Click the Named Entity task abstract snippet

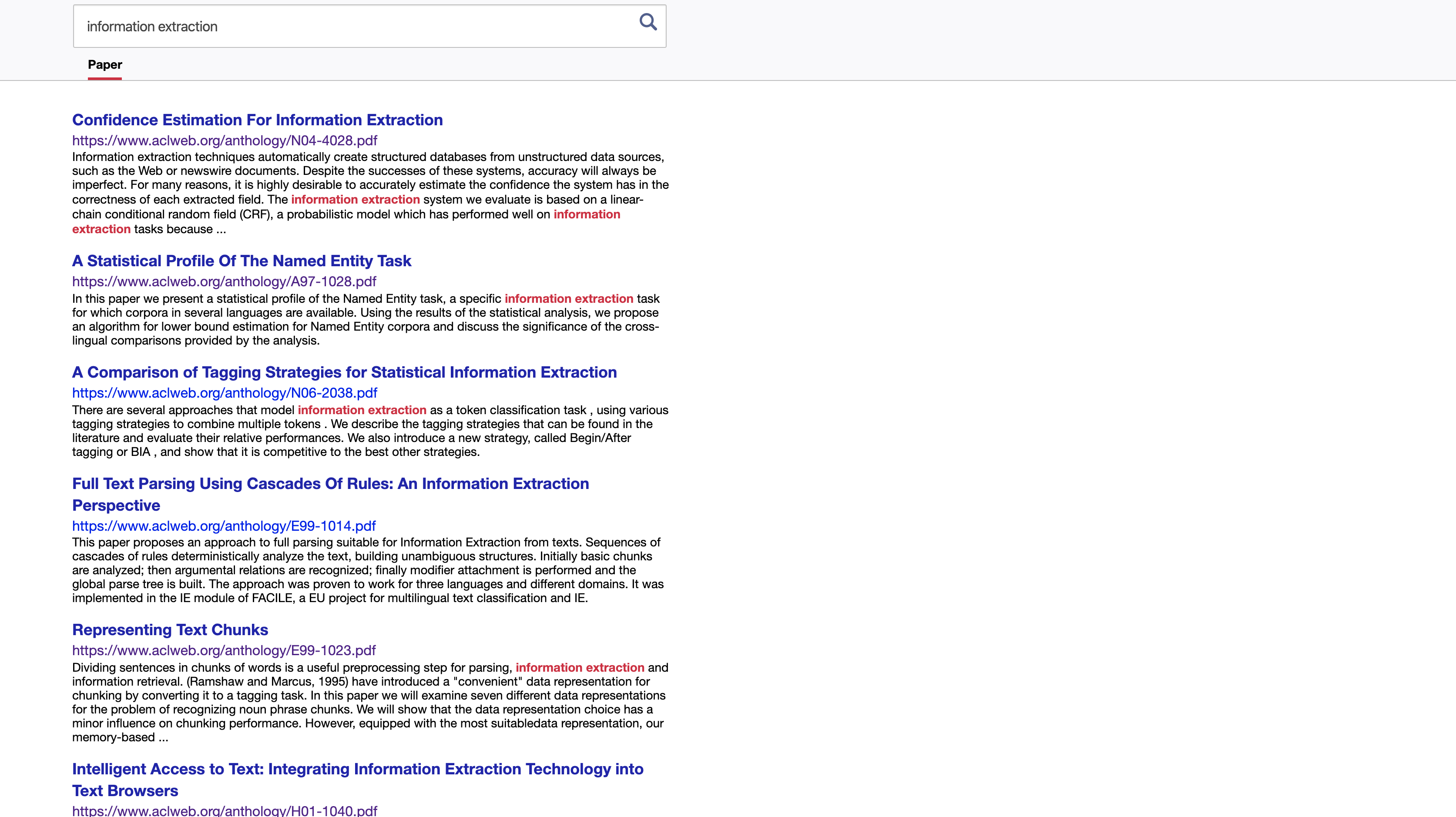click(x=365, y=320)
